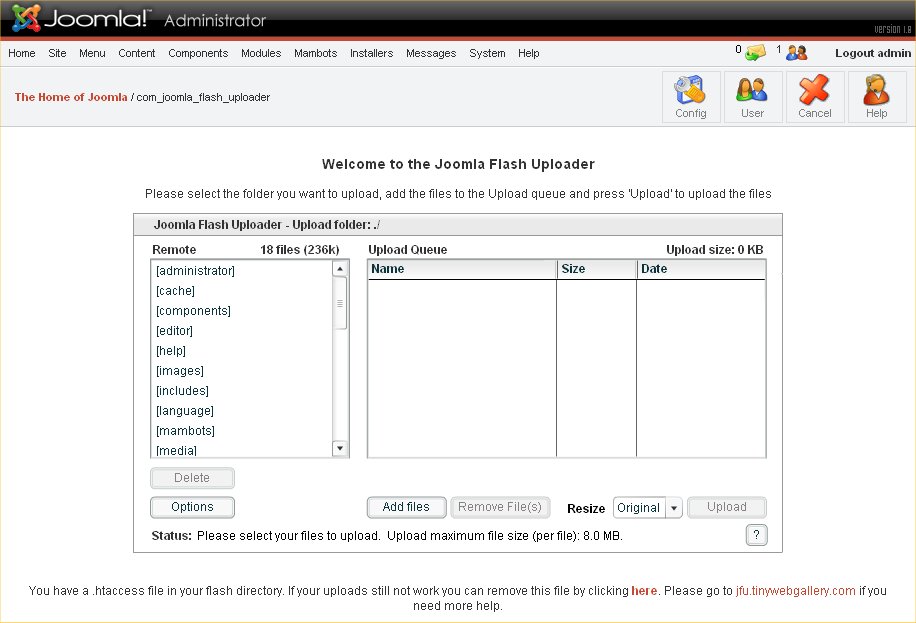
Task: Sort upload queue by Size column
Action: tap(596, 269)
